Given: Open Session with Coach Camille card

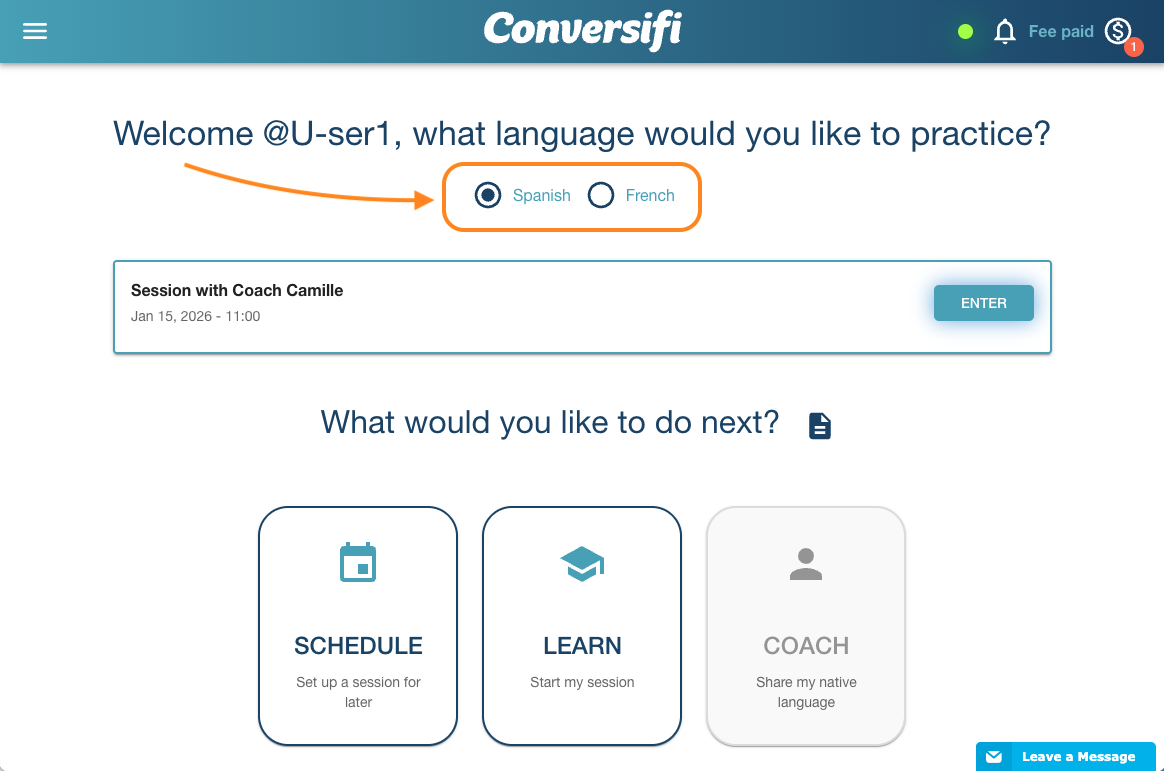Looking at the screenshot, I should (582, 306).
